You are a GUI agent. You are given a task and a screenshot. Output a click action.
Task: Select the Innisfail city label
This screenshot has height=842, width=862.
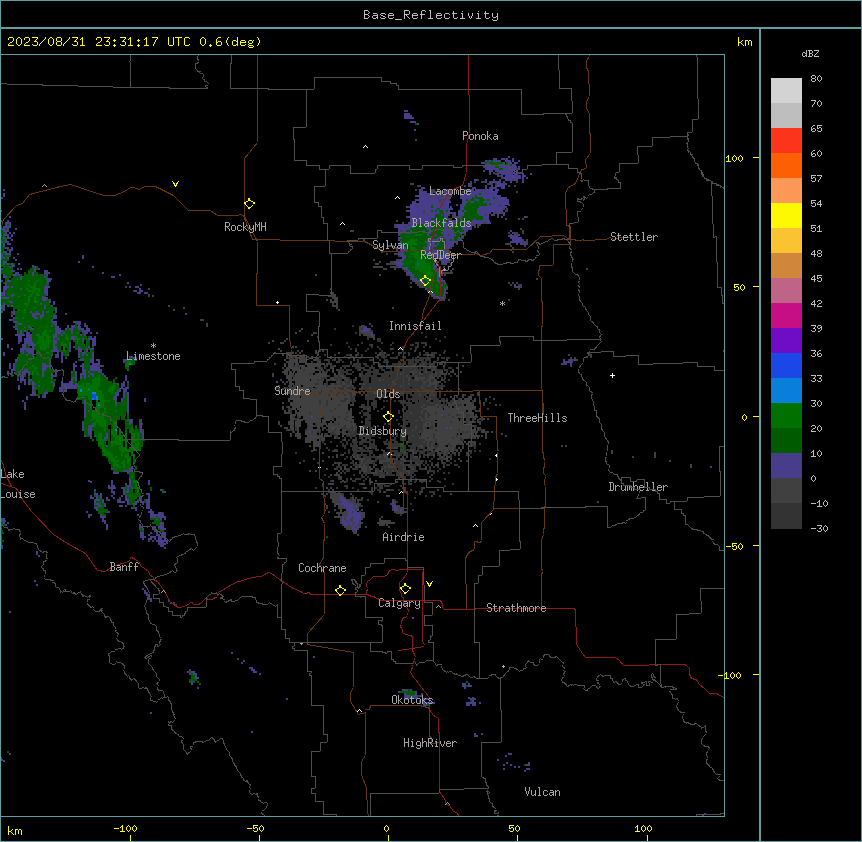[415, 326]
